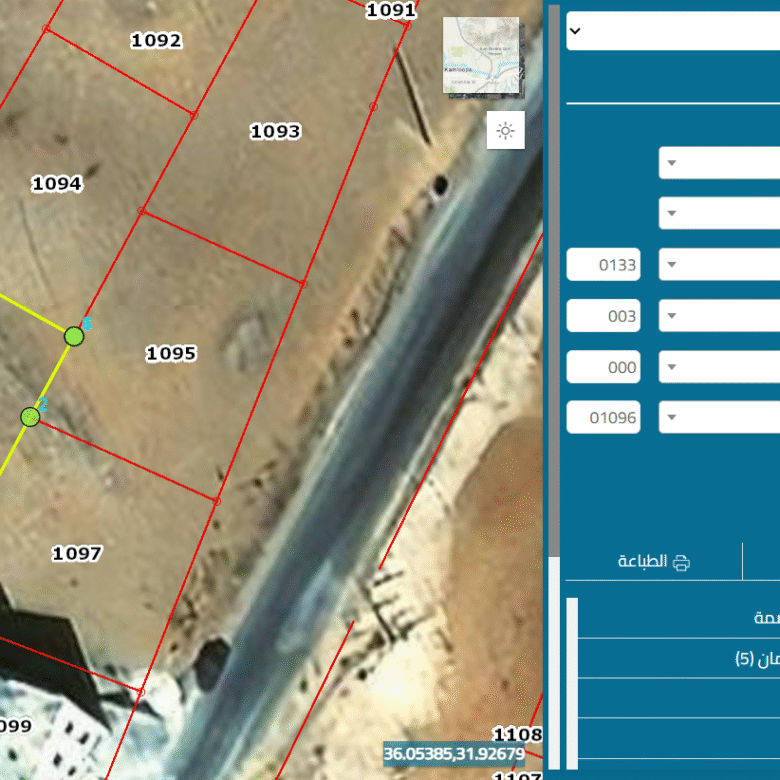The image size is (780, 780).
Task: Click the results panel vertical scrollbar
Action: tap(572, 680)
